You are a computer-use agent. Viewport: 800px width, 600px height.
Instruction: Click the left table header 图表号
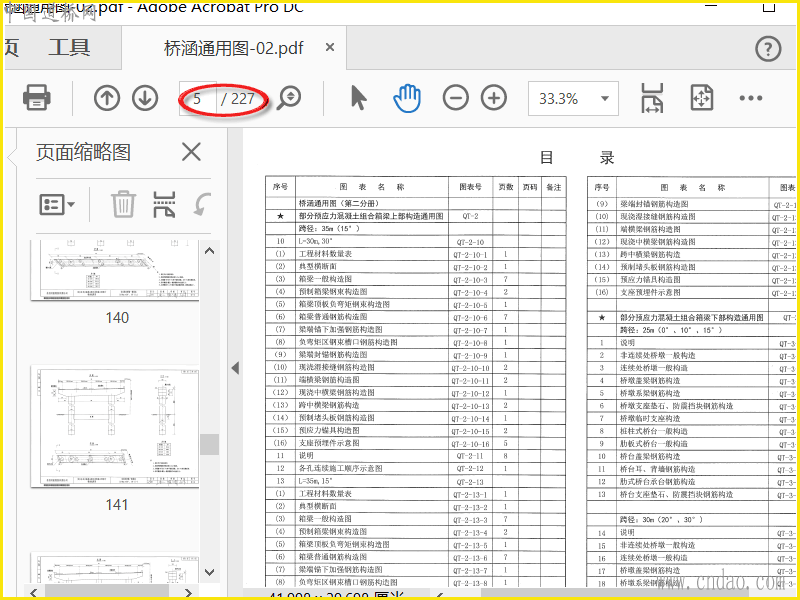pos(470,187)
